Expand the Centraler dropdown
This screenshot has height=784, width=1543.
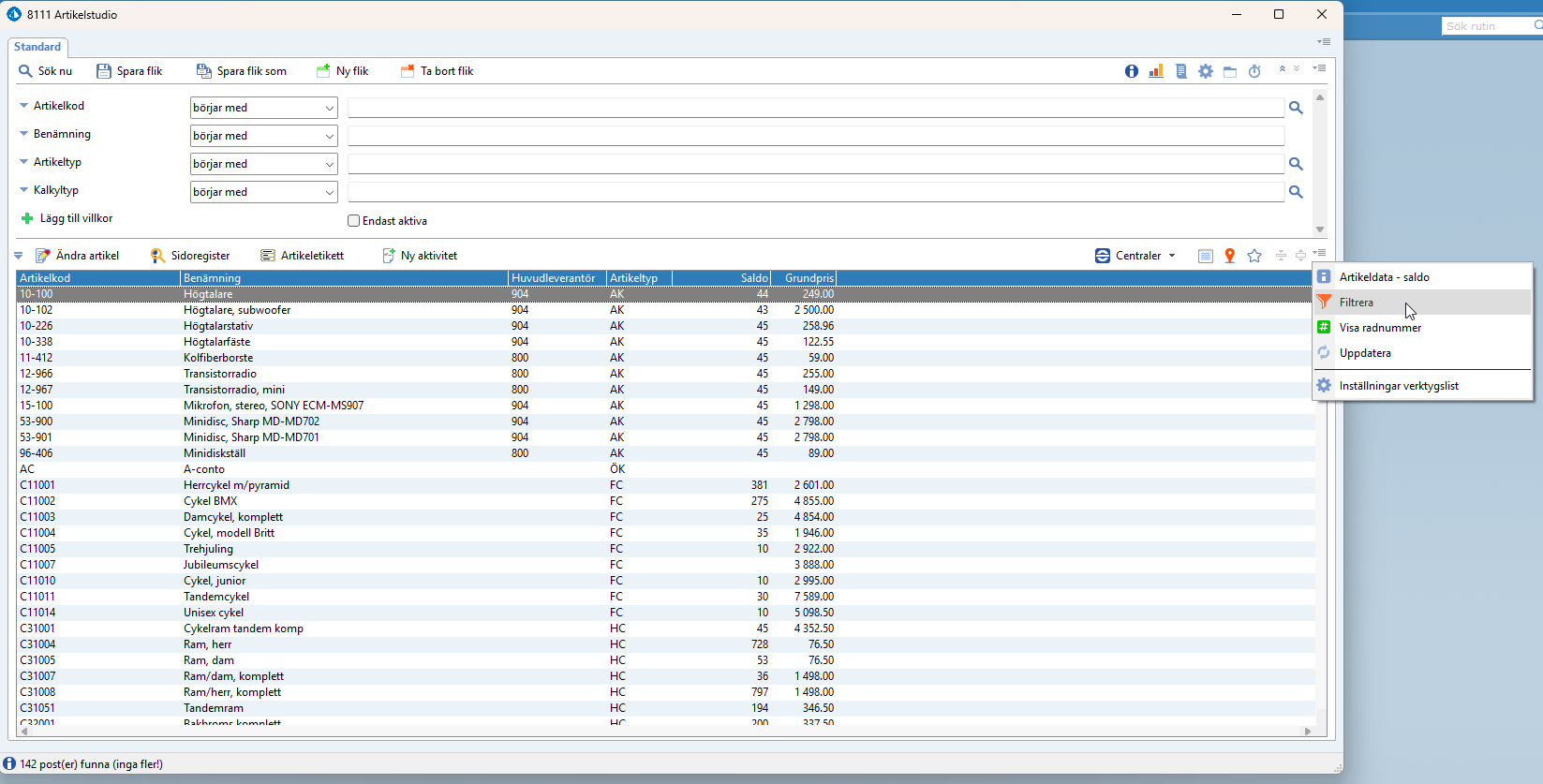tap(1136, 256)
